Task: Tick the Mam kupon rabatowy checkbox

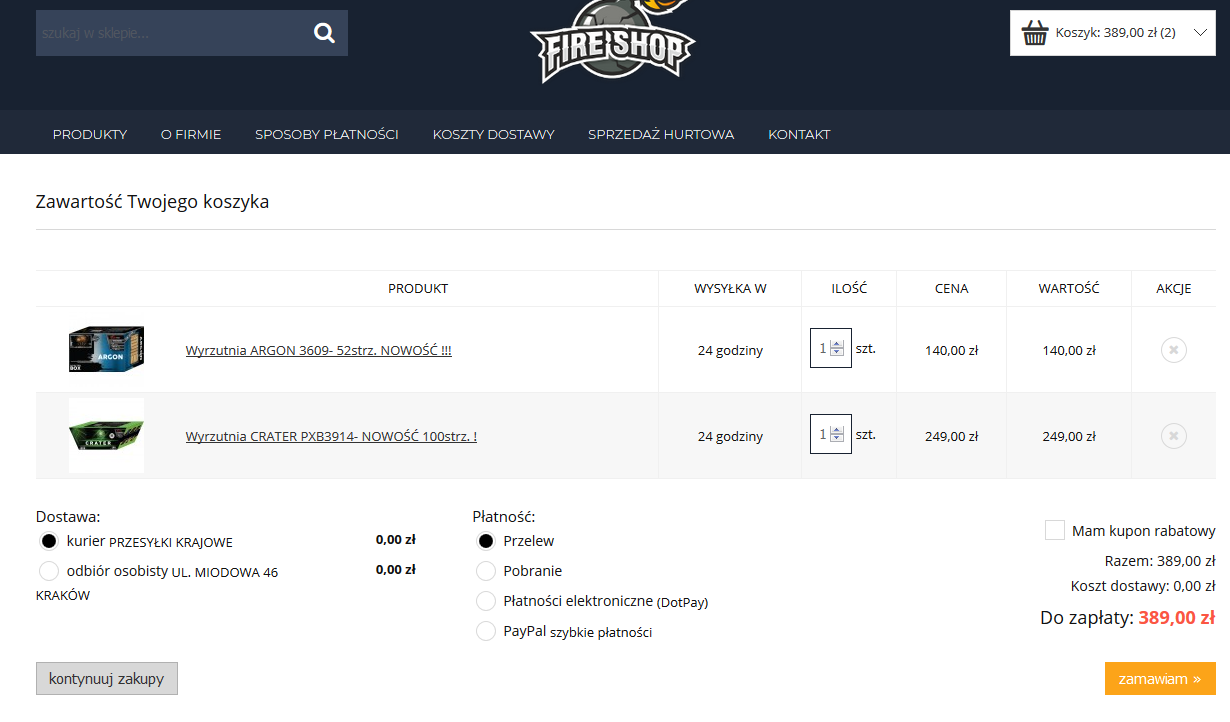Action: click(1054, 530)
